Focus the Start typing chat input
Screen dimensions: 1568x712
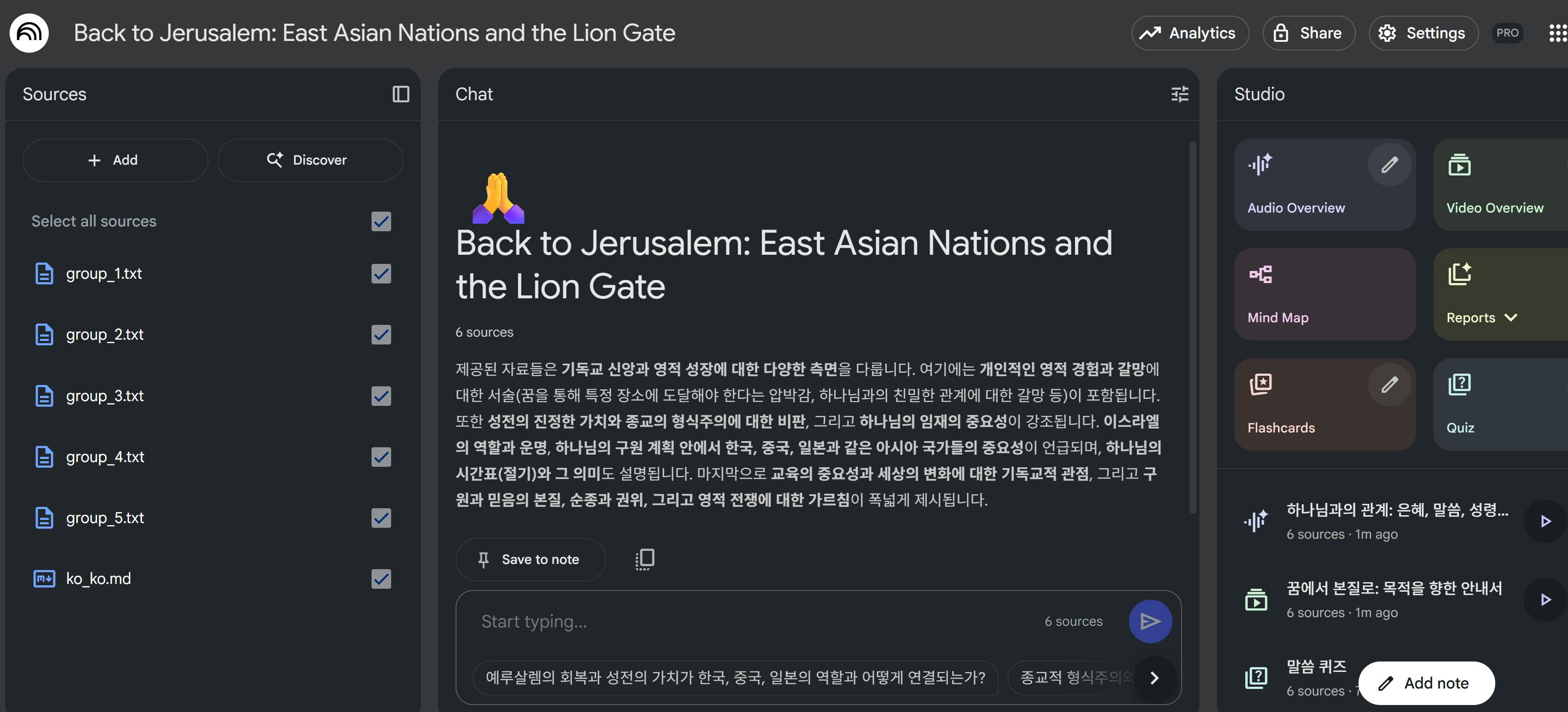coord(755,621)
